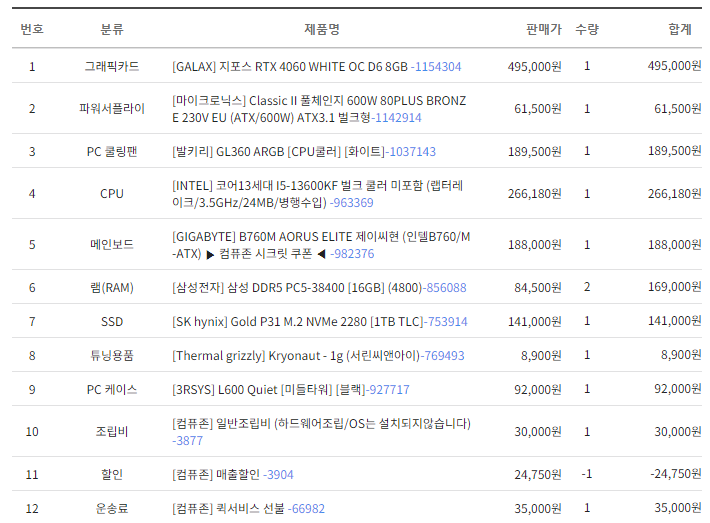Click row number 10
The height and width of the screenshot is (523, 710).
coord(32,432)
